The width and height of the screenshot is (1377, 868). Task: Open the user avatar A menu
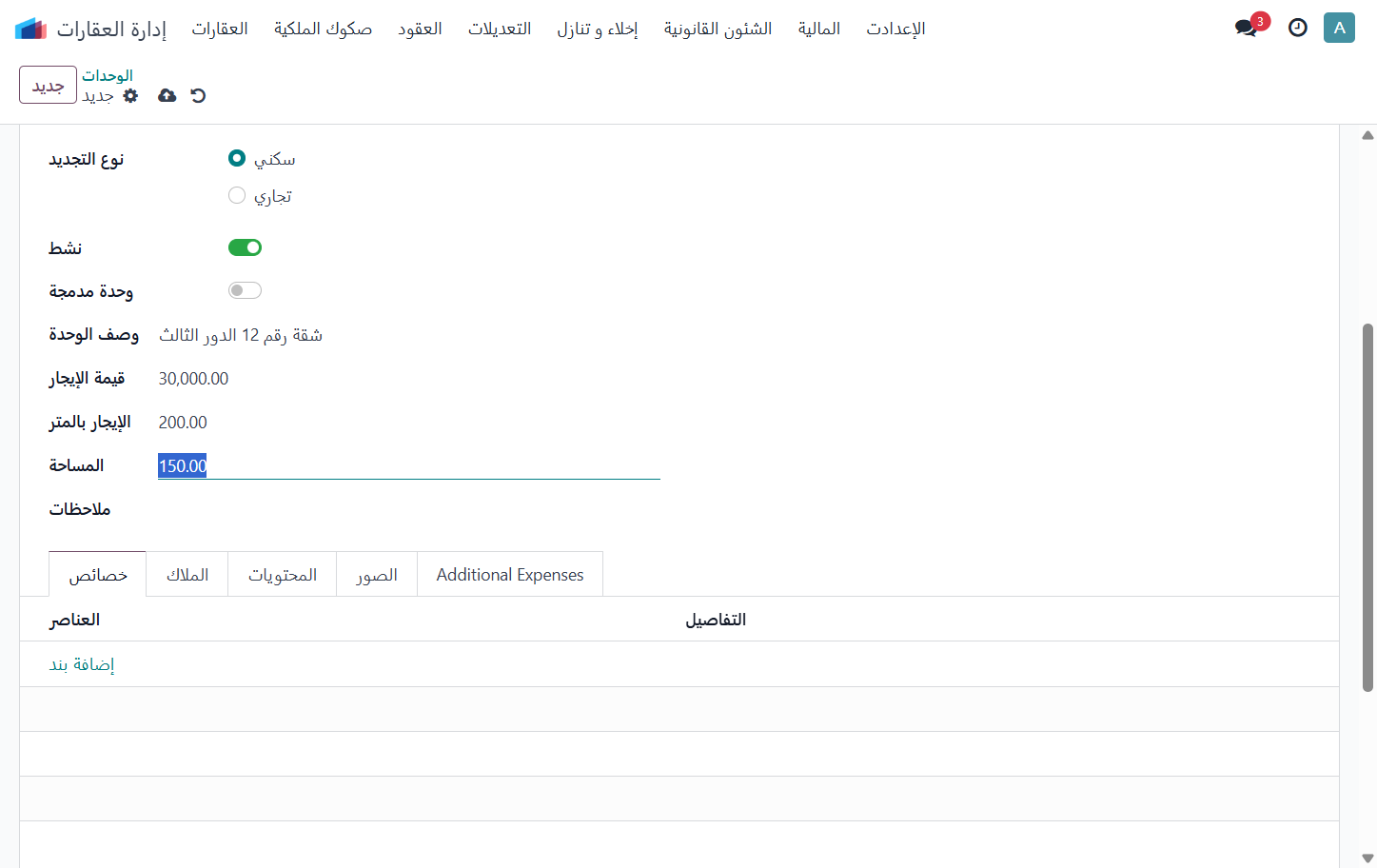click(1339, 28)
